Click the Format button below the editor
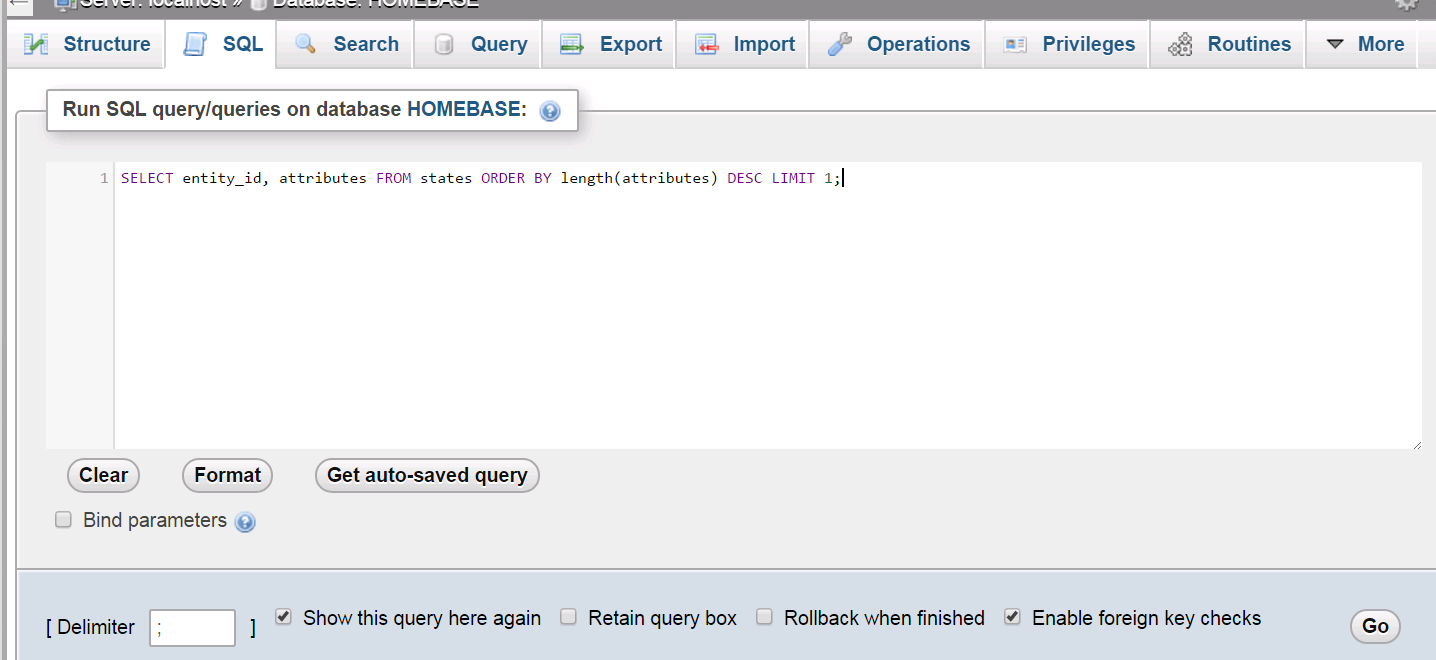The image size is (1436, 660). pyautogui.click(x=227, y=475)
